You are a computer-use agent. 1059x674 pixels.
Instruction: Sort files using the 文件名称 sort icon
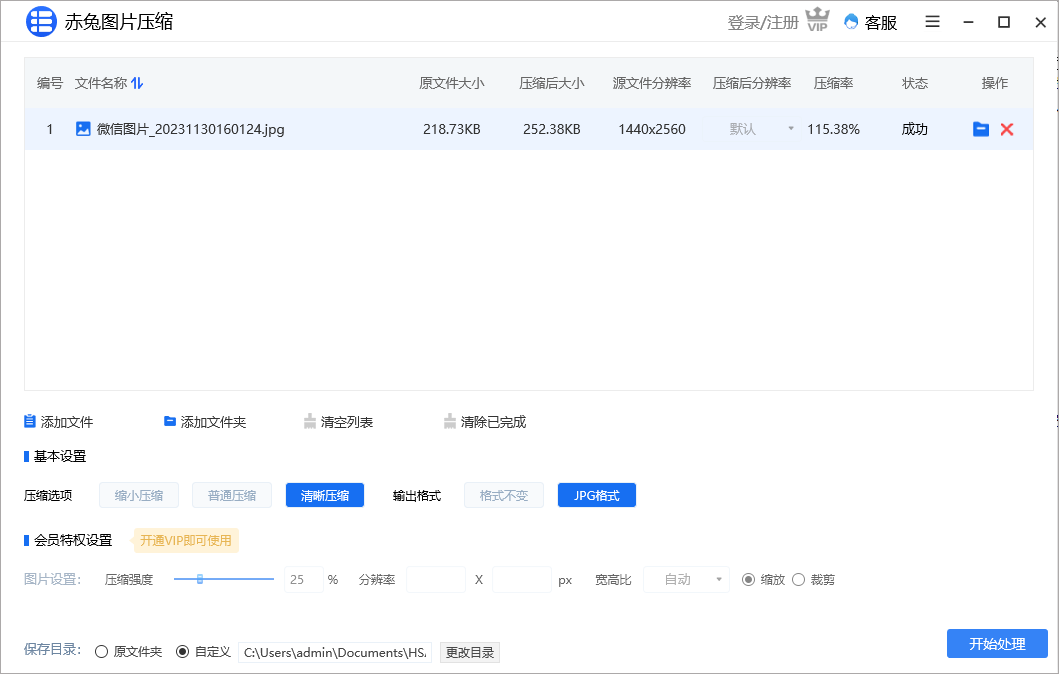click(138, 84)
